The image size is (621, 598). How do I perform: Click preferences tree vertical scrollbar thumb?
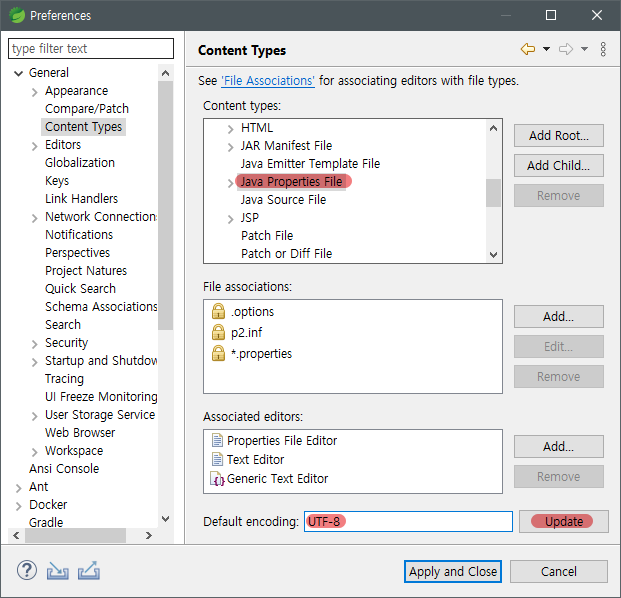pos(165,205)
